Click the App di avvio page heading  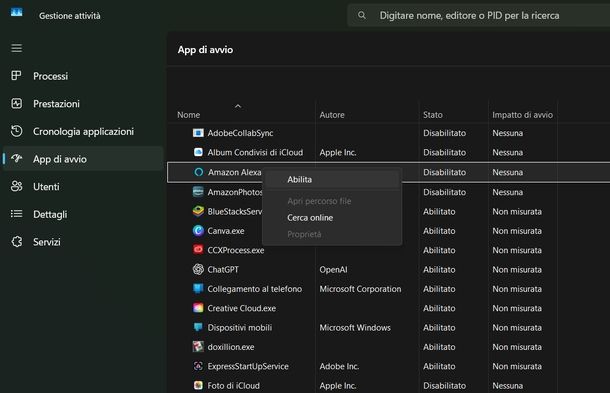(x=205, y=50)
